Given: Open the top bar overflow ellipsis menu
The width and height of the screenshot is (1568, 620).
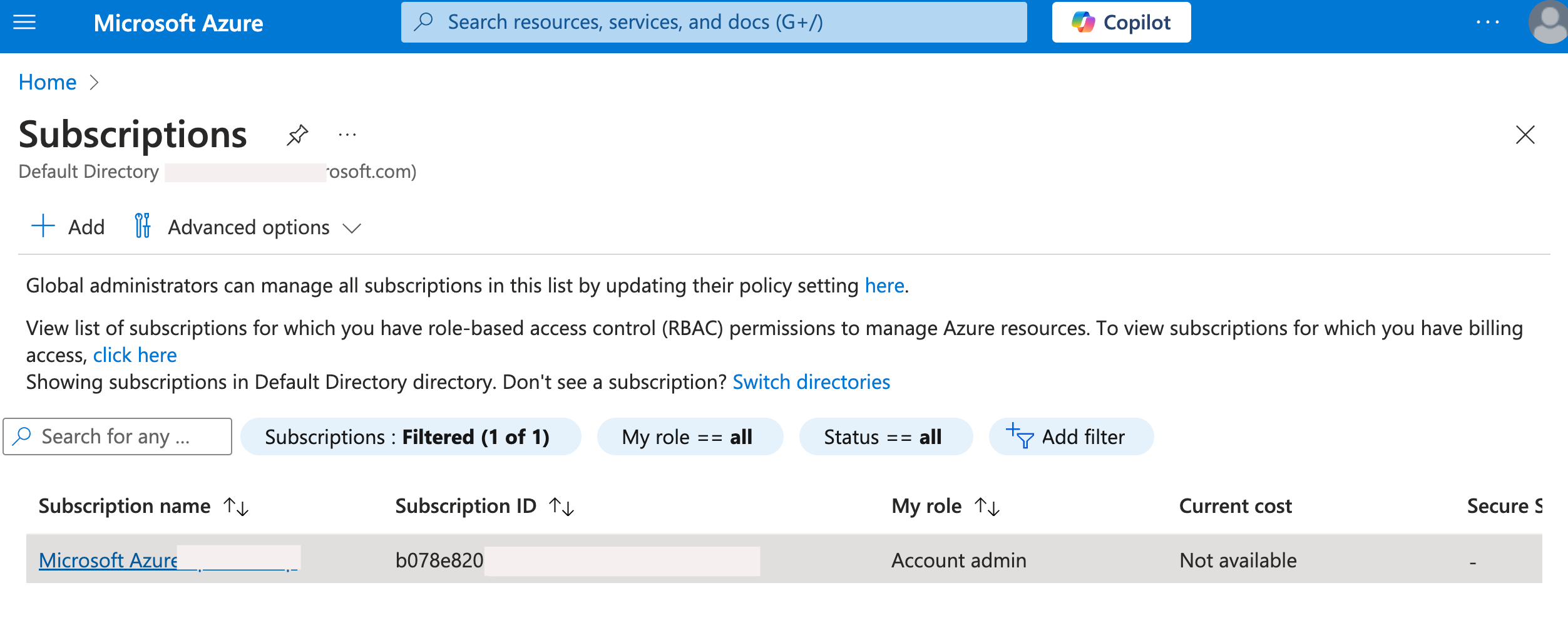Looking at the screenshot, I should click(x=1487, y=23).
